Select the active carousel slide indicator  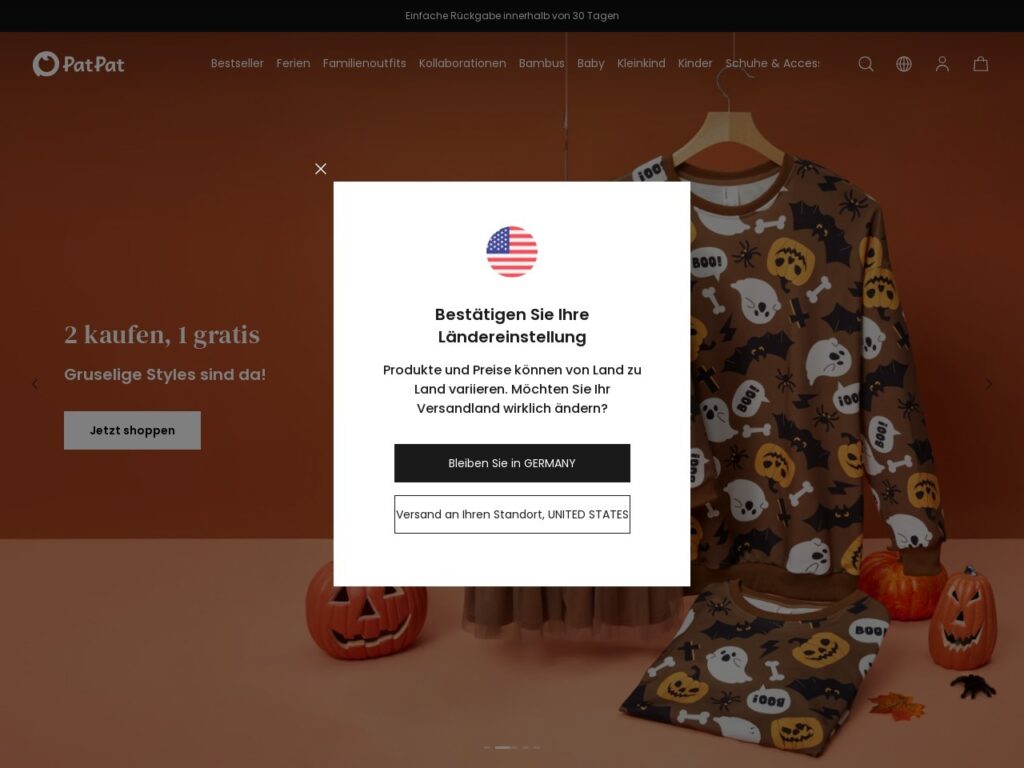pyautogui.click(x=505, y=747)
